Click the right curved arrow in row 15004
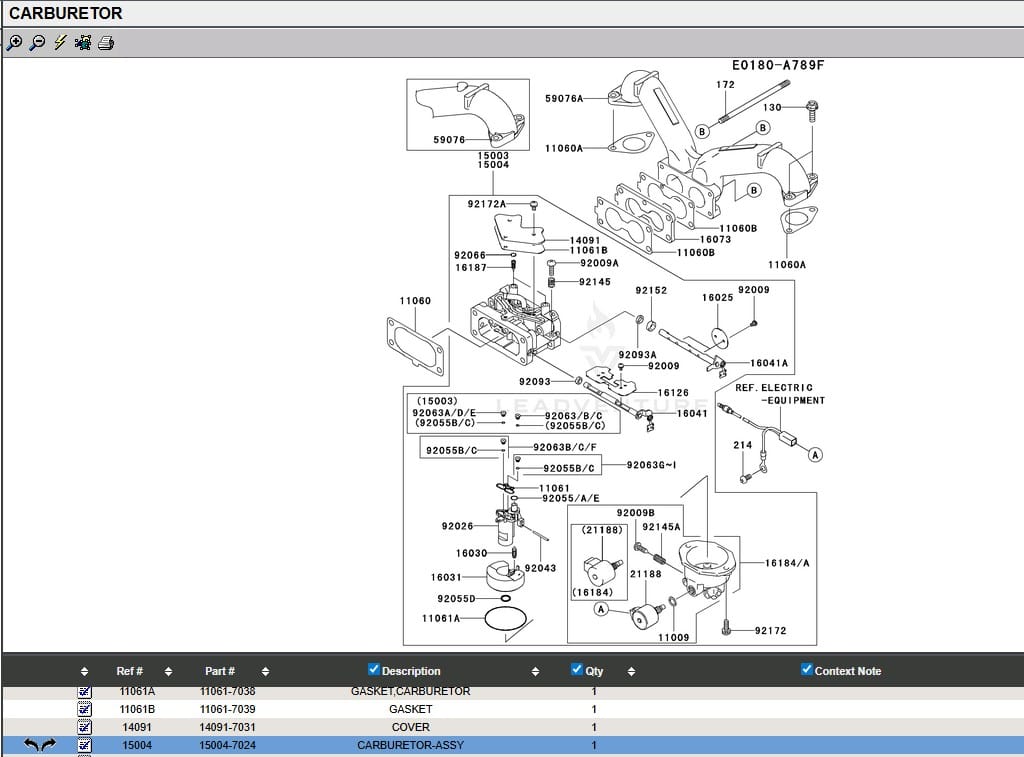1024x757 pixels. click(x=48, y=745)
